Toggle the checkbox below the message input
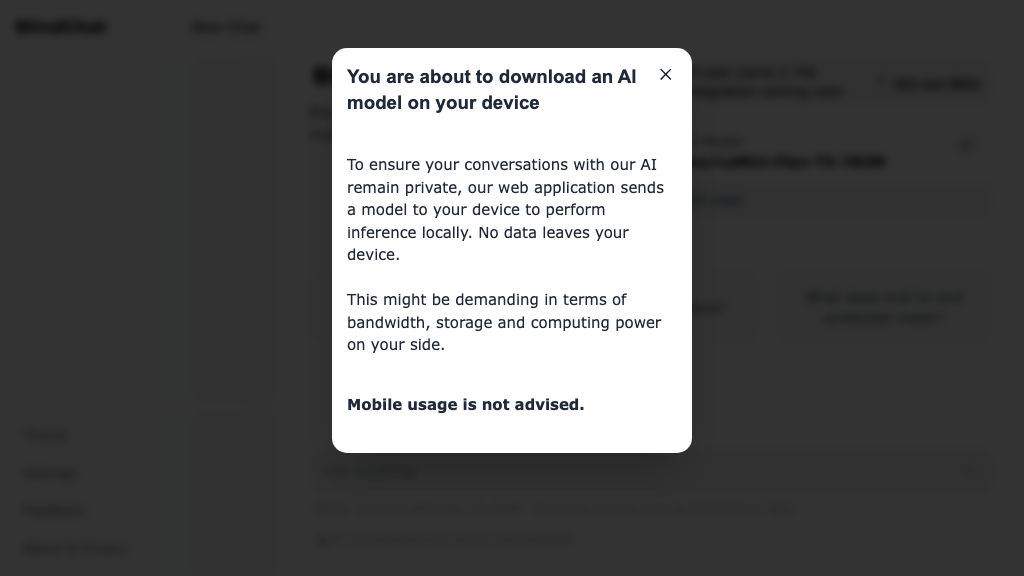This screenshot has width=1024, height=576. coord(323,540)
